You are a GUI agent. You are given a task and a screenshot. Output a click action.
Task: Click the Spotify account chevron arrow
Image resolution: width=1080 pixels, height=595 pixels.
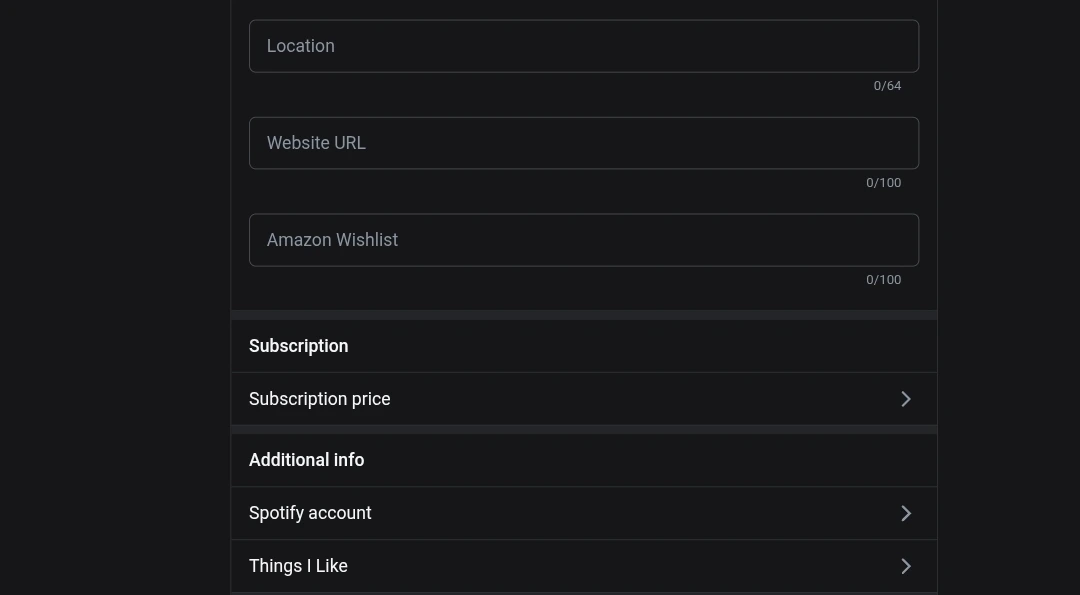(x=905, y=513)
